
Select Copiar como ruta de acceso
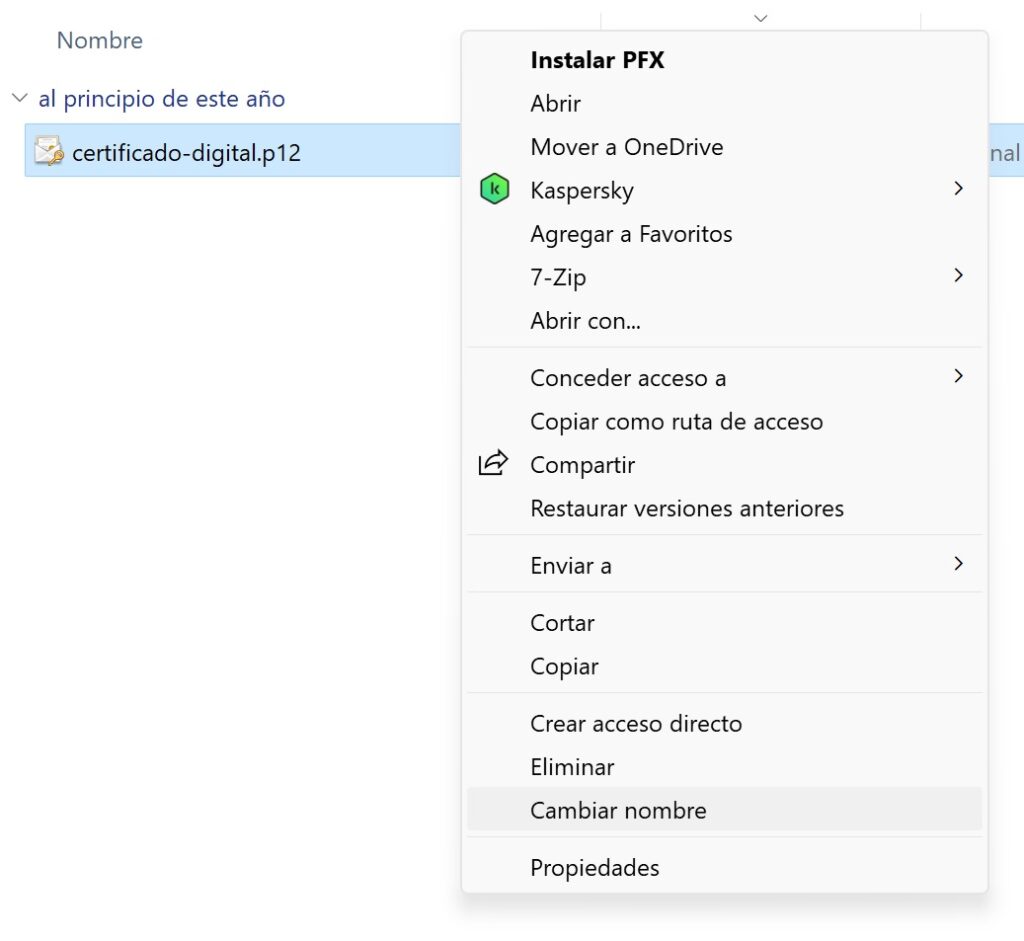pos(676,421)
